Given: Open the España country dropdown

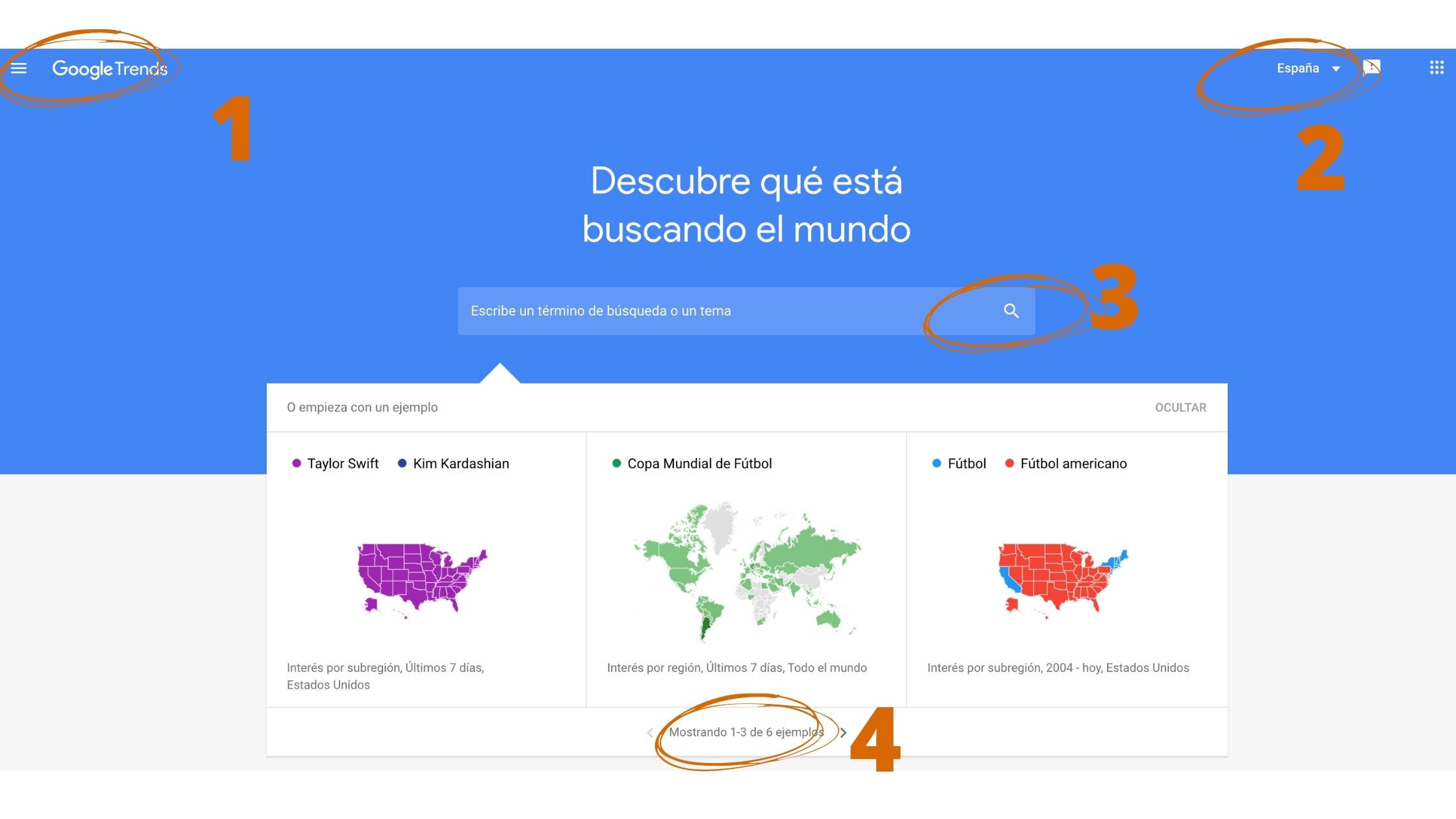Looking at the screenshot, I should pos(1297,68).
